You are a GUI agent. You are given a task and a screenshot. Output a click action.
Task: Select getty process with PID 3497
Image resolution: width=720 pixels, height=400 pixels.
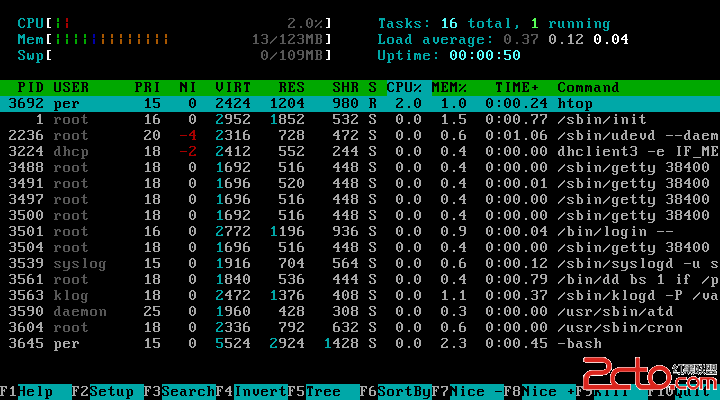pos(360,199)
